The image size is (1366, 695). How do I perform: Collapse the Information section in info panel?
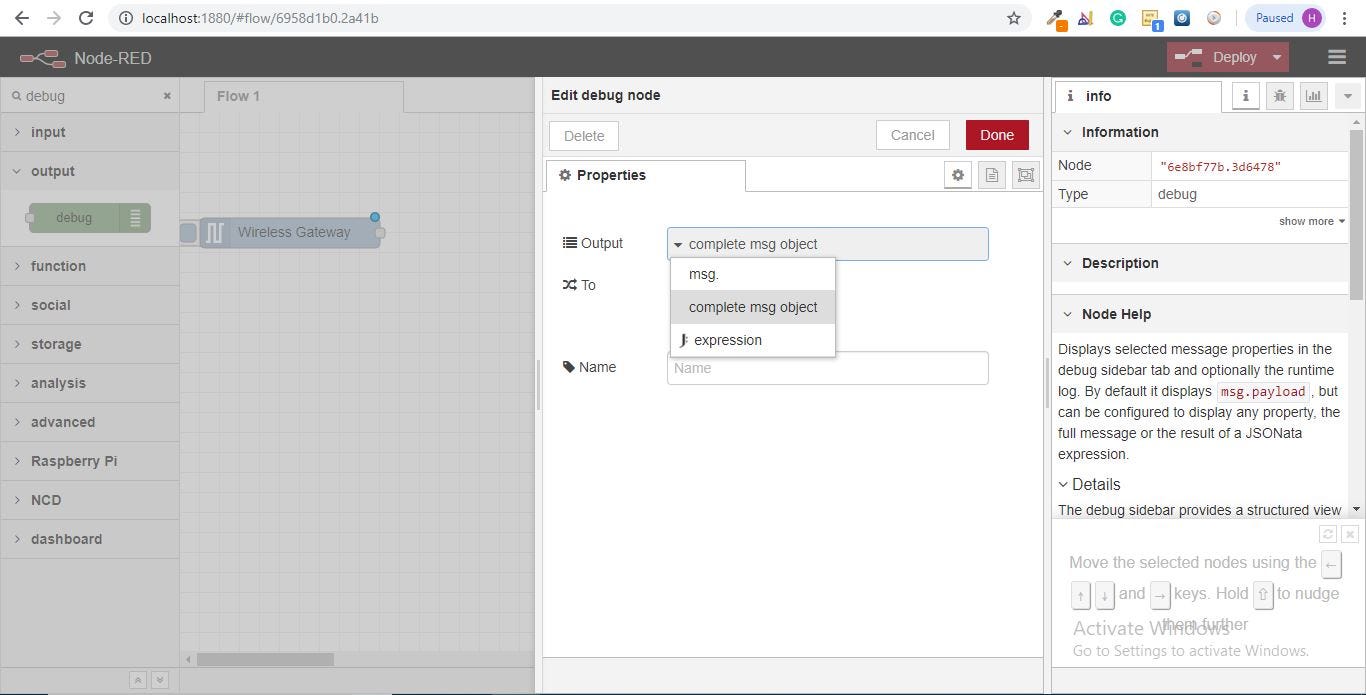(1066, 131)
